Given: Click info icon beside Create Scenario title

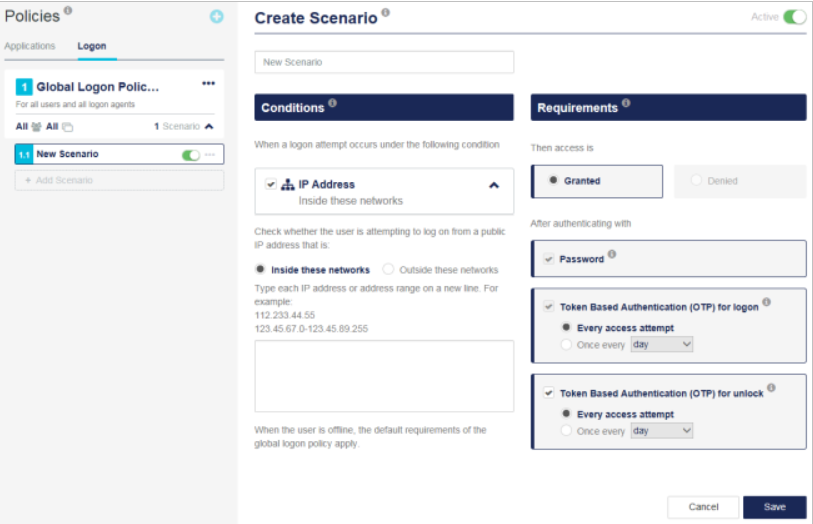Looking at the screenshot, I should [x=386, y=13].
